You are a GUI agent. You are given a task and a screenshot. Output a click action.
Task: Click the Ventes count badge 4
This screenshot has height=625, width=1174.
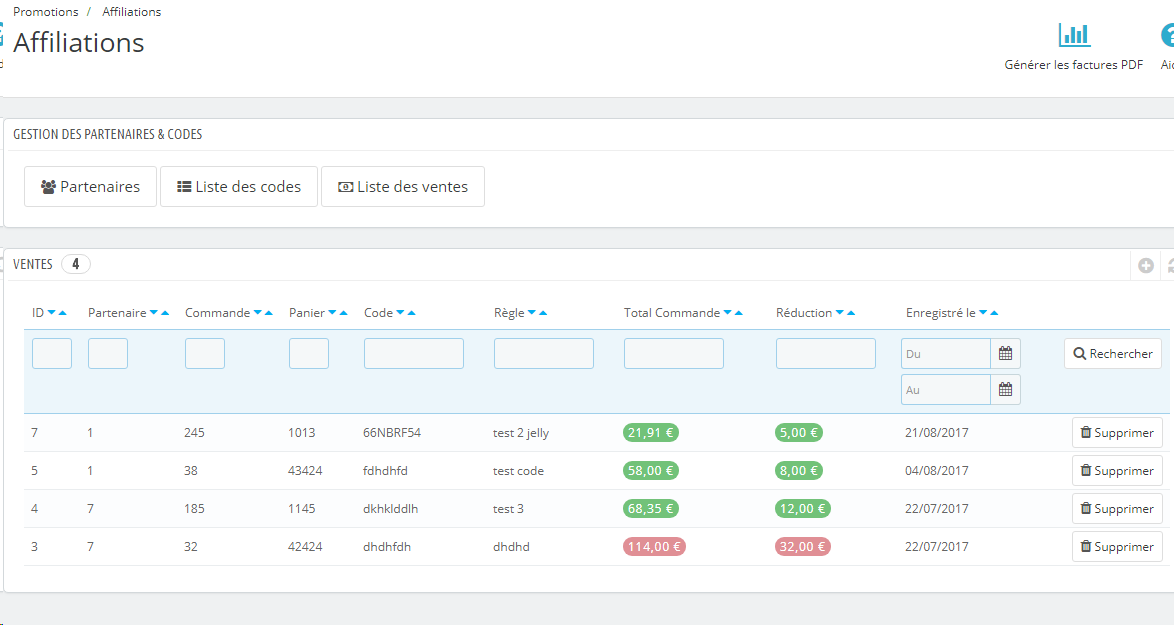(76, 264)
